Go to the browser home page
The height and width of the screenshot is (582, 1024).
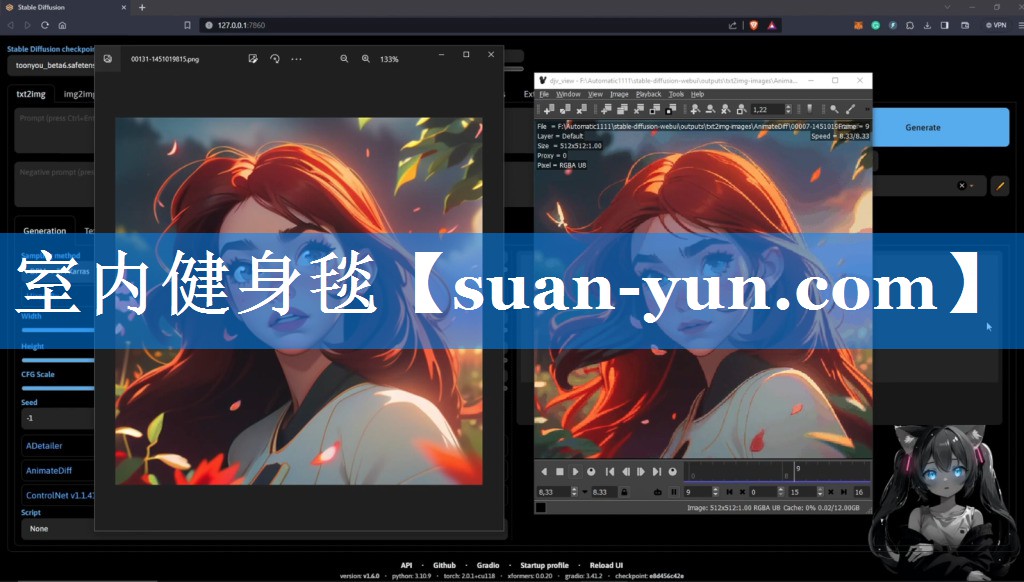[63, 25]
